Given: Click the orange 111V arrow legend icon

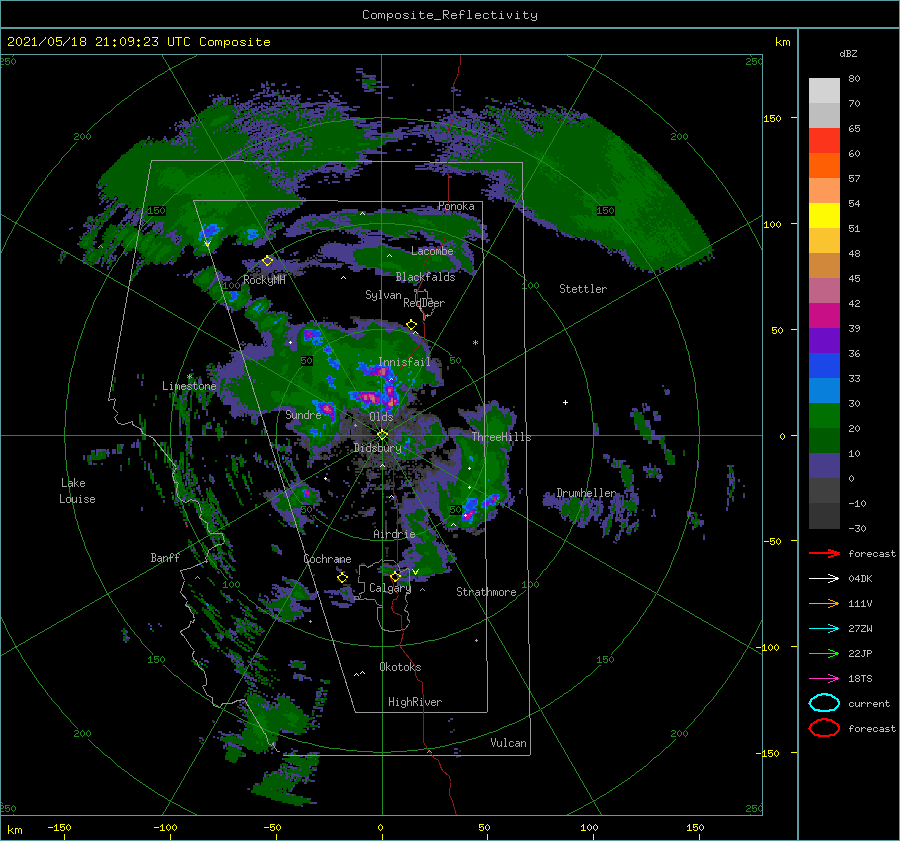Looking at the screenshot, I should (x=824, y=603).
